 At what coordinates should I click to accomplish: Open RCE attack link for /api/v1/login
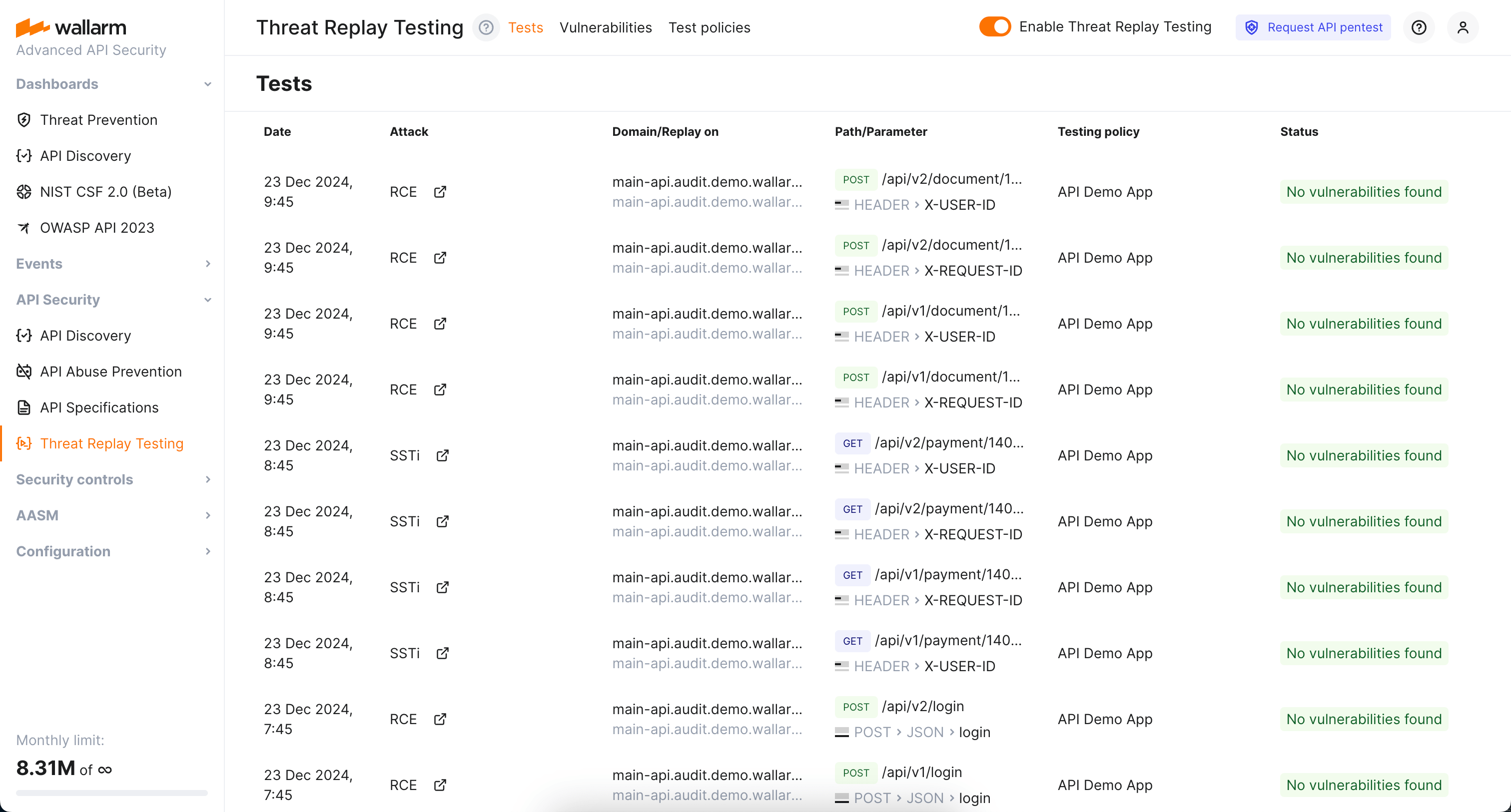pyautogui.click(x=440, y=785)
